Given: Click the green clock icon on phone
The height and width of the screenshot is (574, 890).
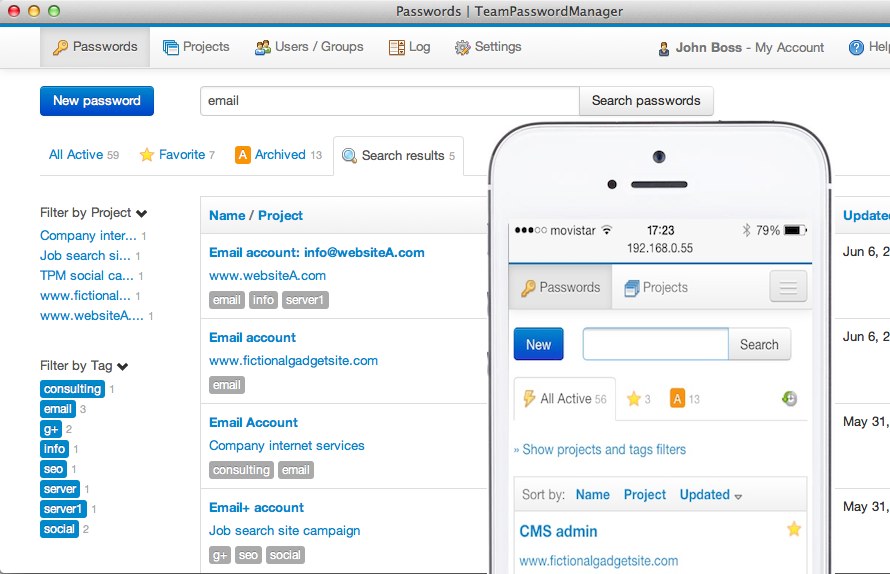Looking at the screenshot, I should coord(789,399).
